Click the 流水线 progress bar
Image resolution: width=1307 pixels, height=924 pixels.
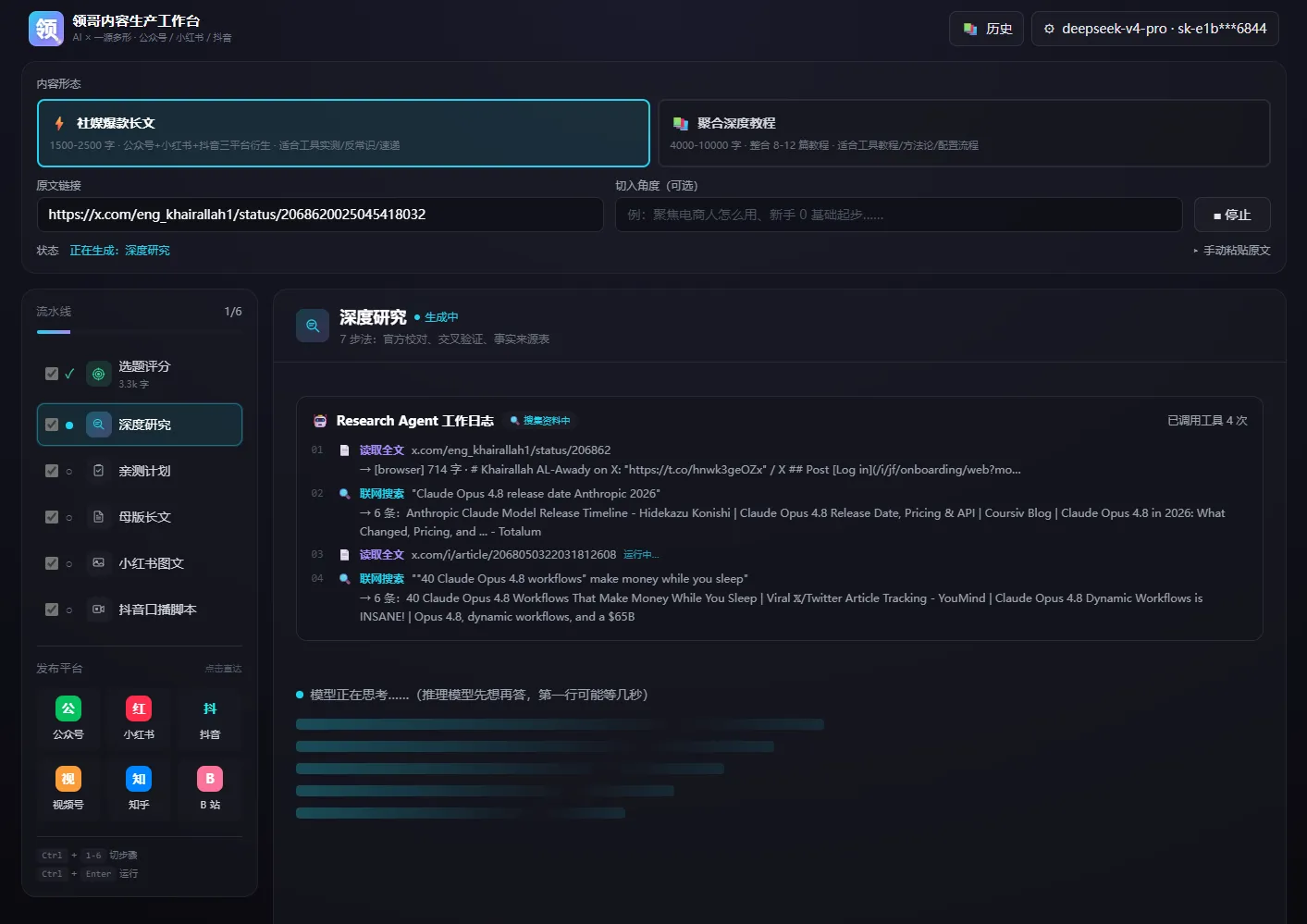pos(139,331)
